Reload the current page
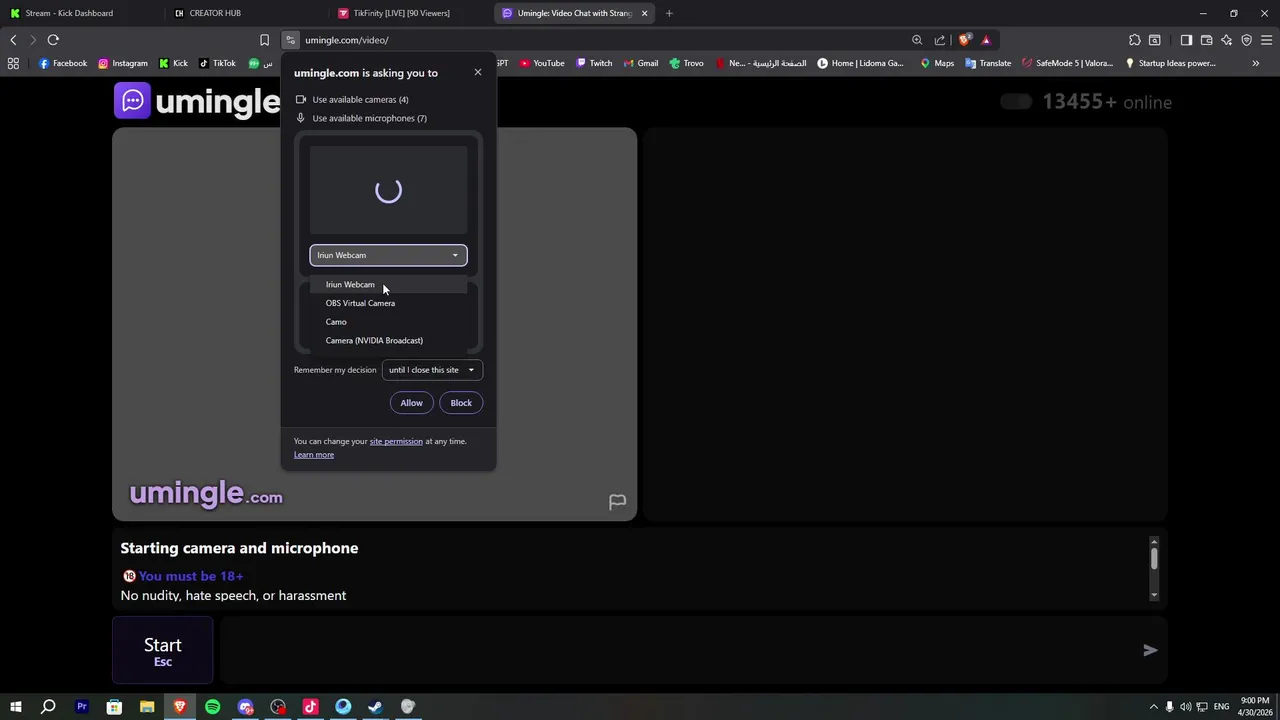The image size is (1280, 720). pyautogui.click(x=53, y=40)
